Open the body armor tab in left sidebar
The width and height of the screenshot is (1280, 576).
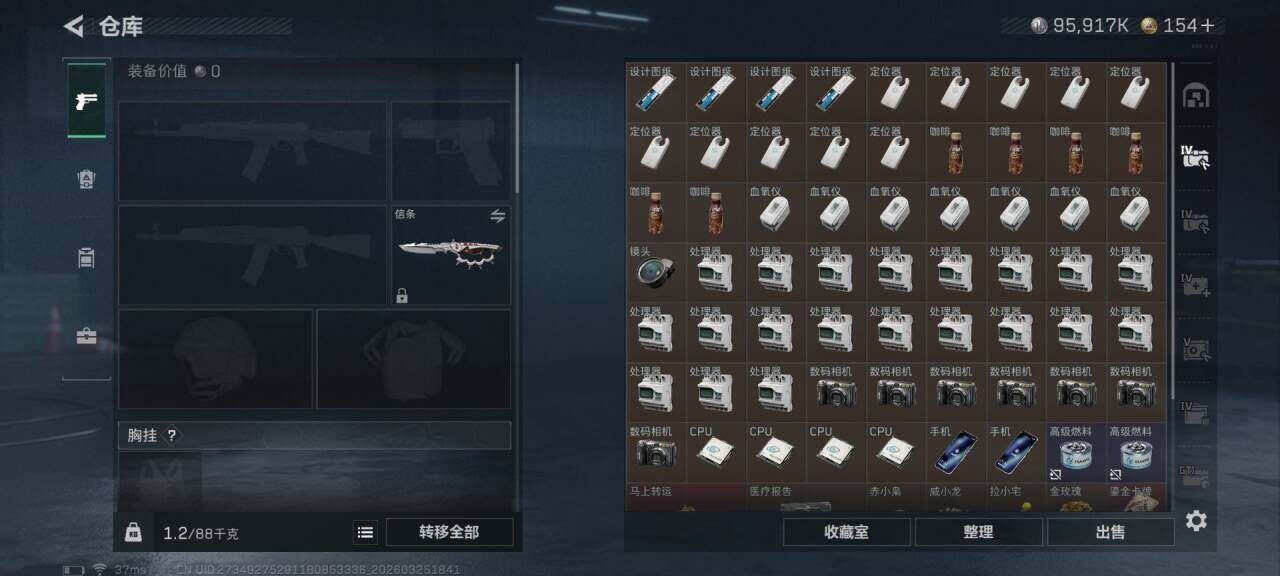(x=87, y=179)
